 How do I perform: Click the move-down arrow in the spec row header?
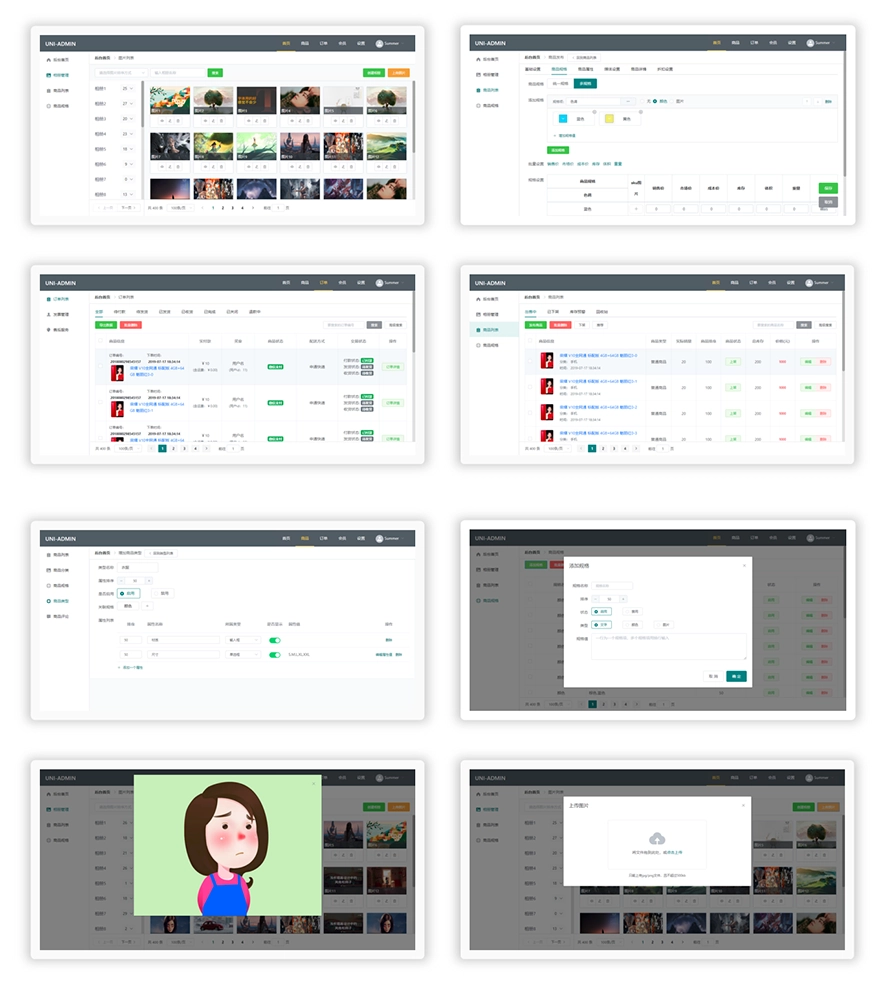(x=818, y=101)
